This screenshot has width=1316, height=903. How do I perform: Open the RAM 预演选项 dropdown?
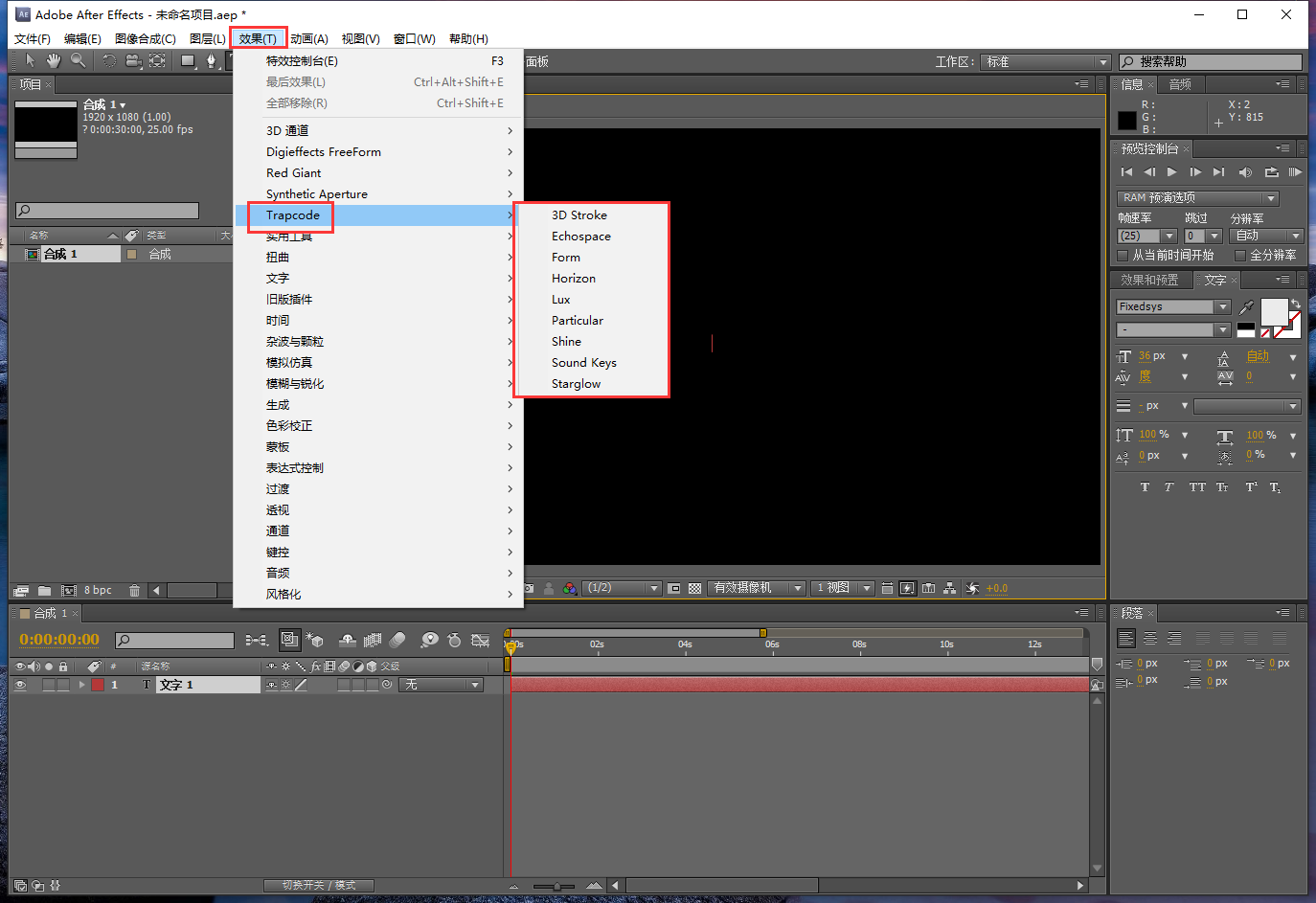tap(1270, 198)
